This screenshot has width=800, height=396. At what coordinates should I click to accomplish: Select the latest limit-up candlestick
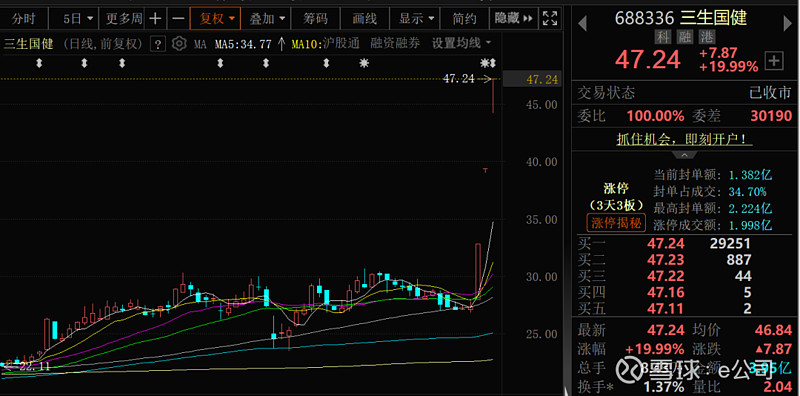pyautogui.click(x=493, y=95)
